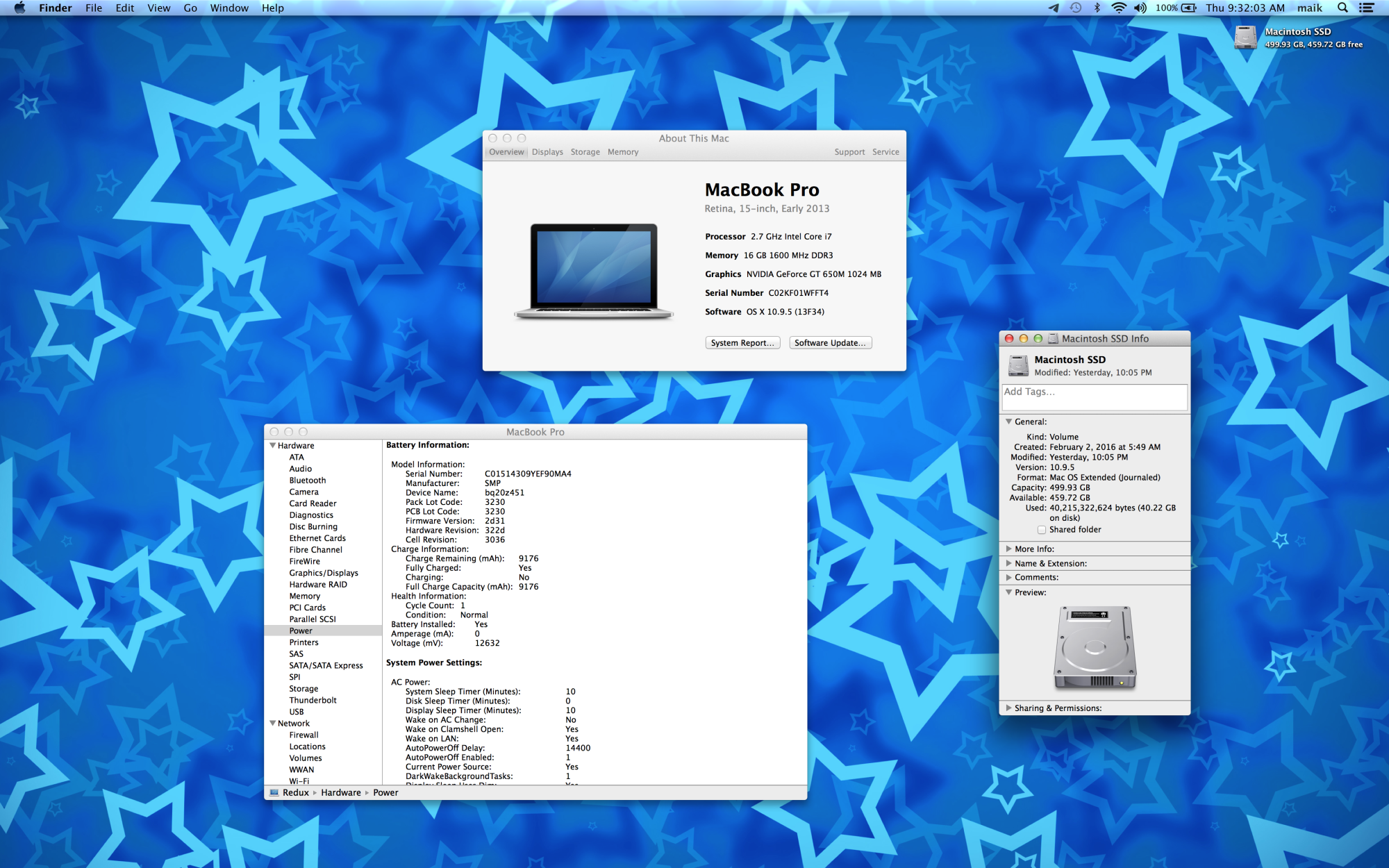Click the location services arrow icon
This screenshot has height=868, width=1389.
click(1054, 8)
